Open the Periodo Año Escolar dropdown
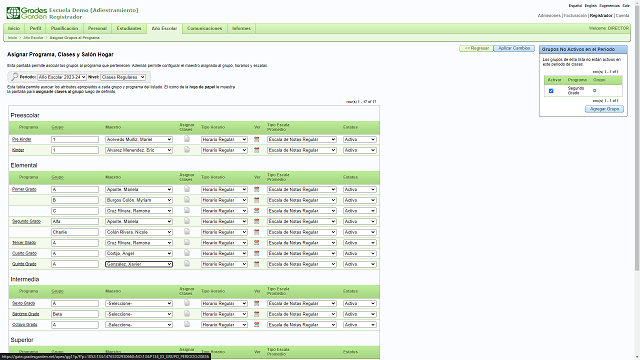This screenshot has height=360, width=640. point(62,77)
